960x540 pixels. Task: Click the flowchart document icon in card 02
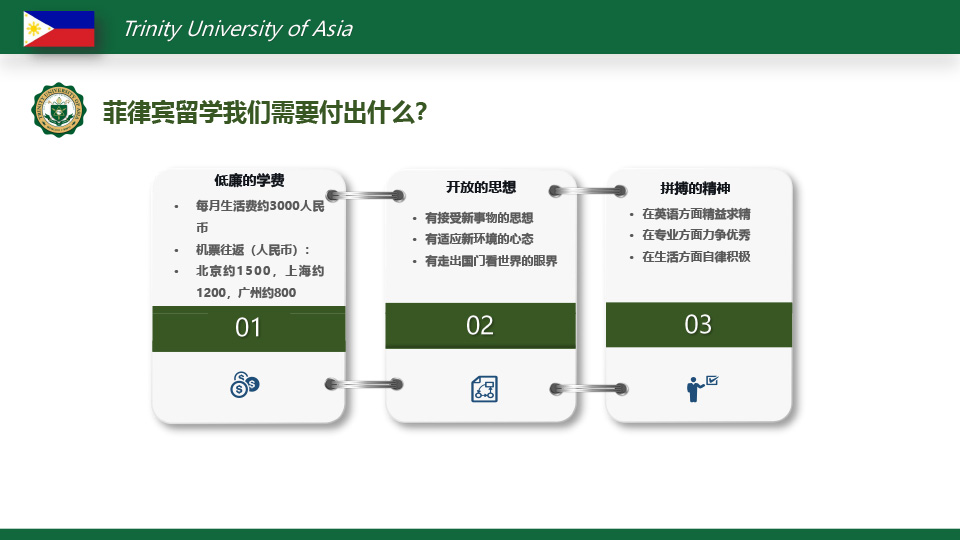coord(484,389)
